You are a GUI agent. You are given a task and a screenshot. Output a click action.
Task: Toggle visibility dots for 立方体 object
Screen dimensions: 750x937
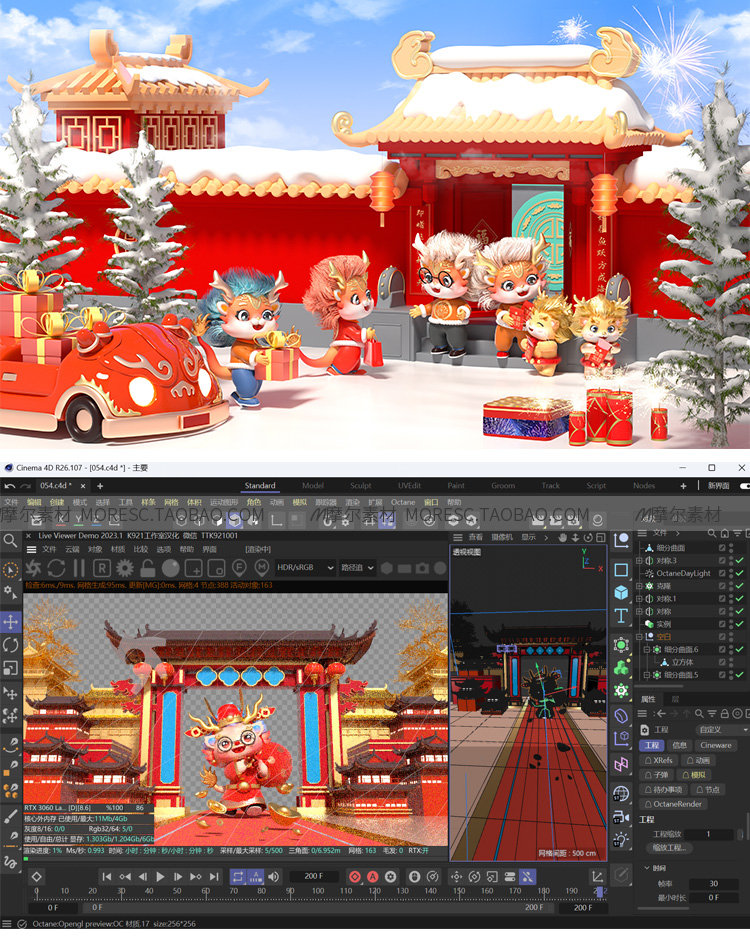[x=731, y=662]
